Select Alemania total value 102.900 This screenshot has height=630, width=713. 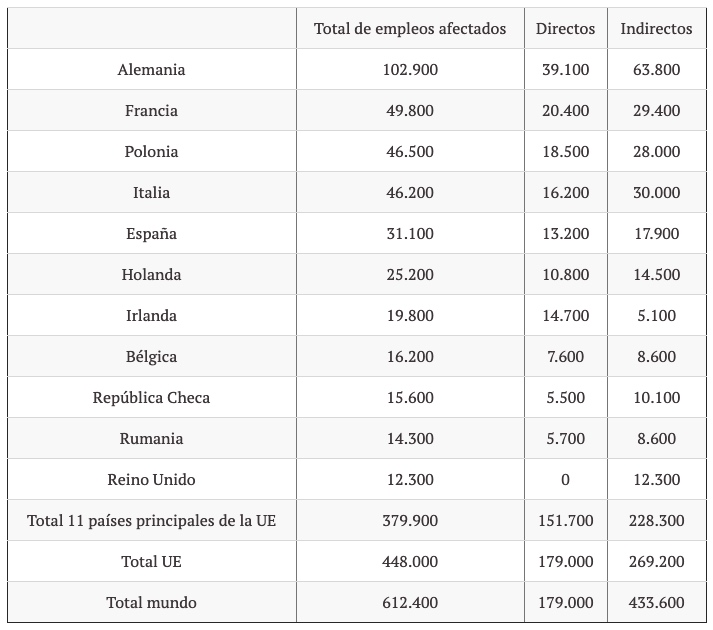point(410,70)
